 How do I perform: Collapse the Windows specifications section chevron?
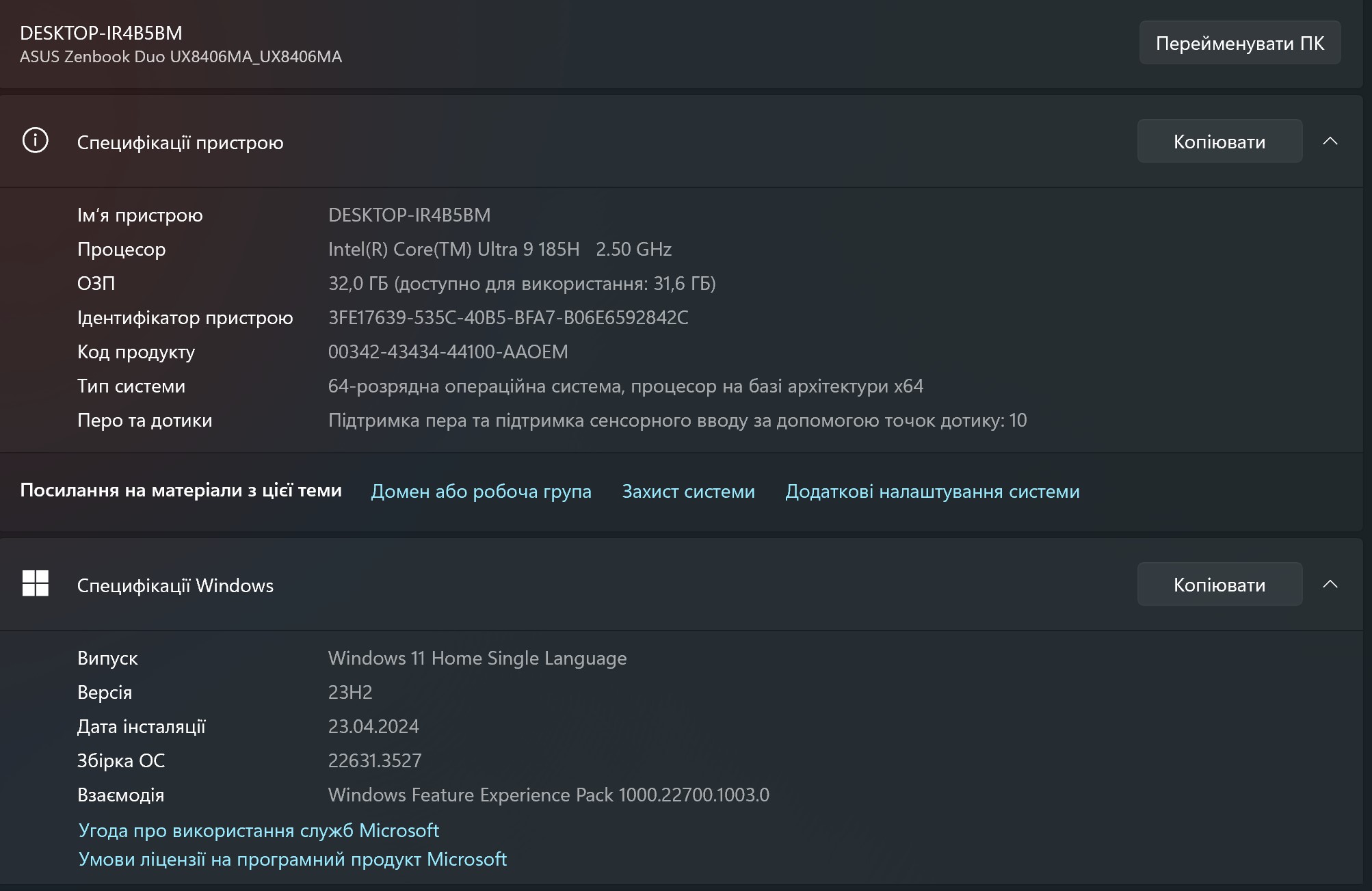(x=1330, y=584)
